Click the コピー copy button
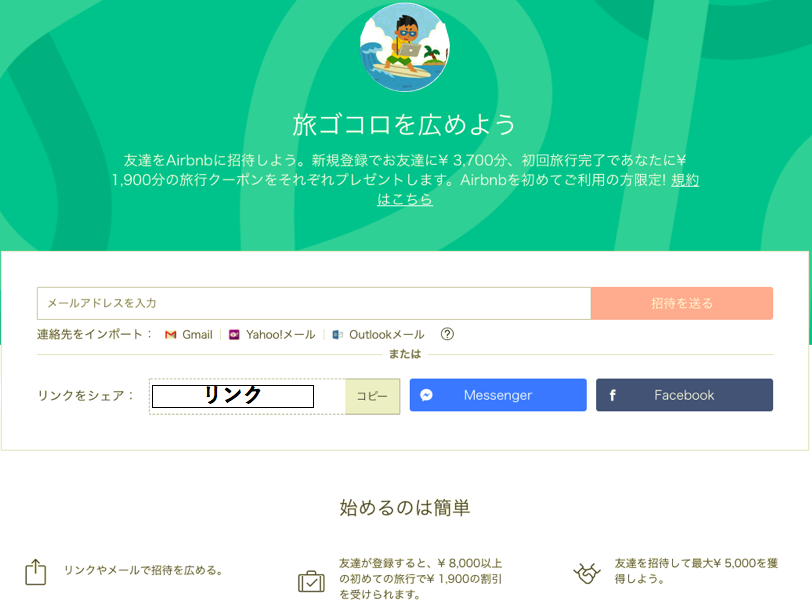 (x=372, y=397)
